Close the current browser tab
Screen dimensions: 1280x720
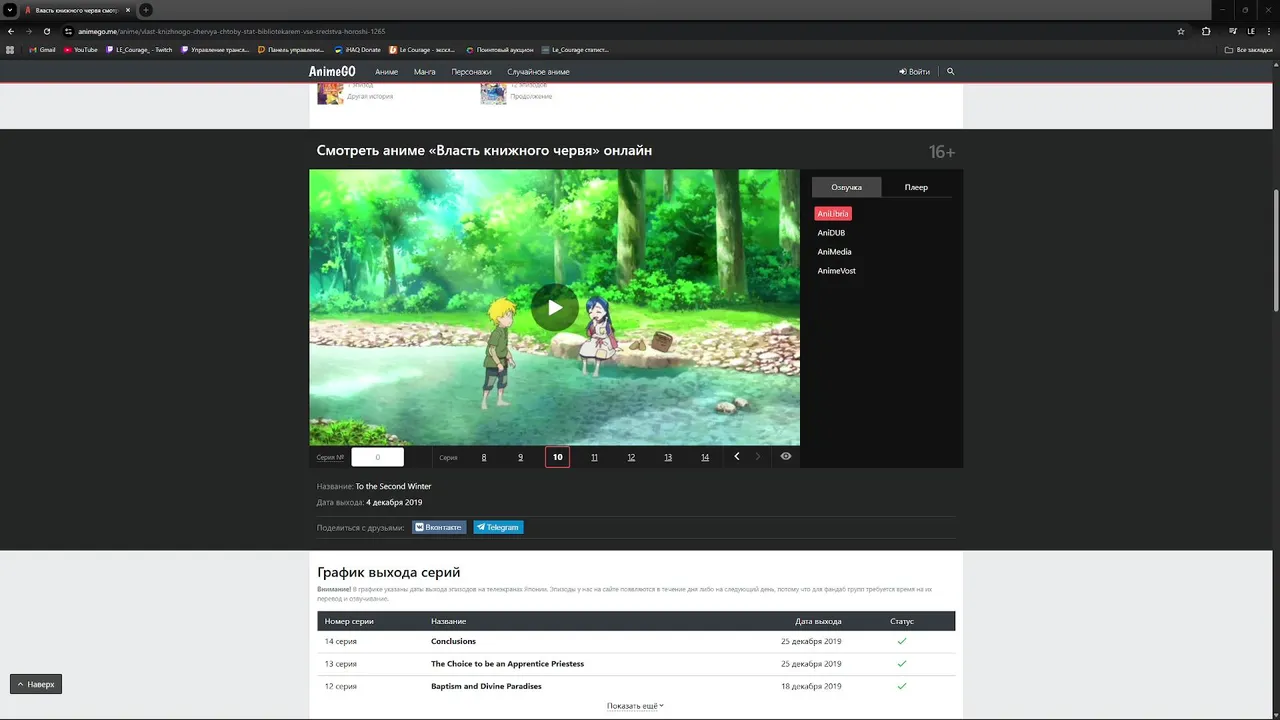[x=128, y=10]
